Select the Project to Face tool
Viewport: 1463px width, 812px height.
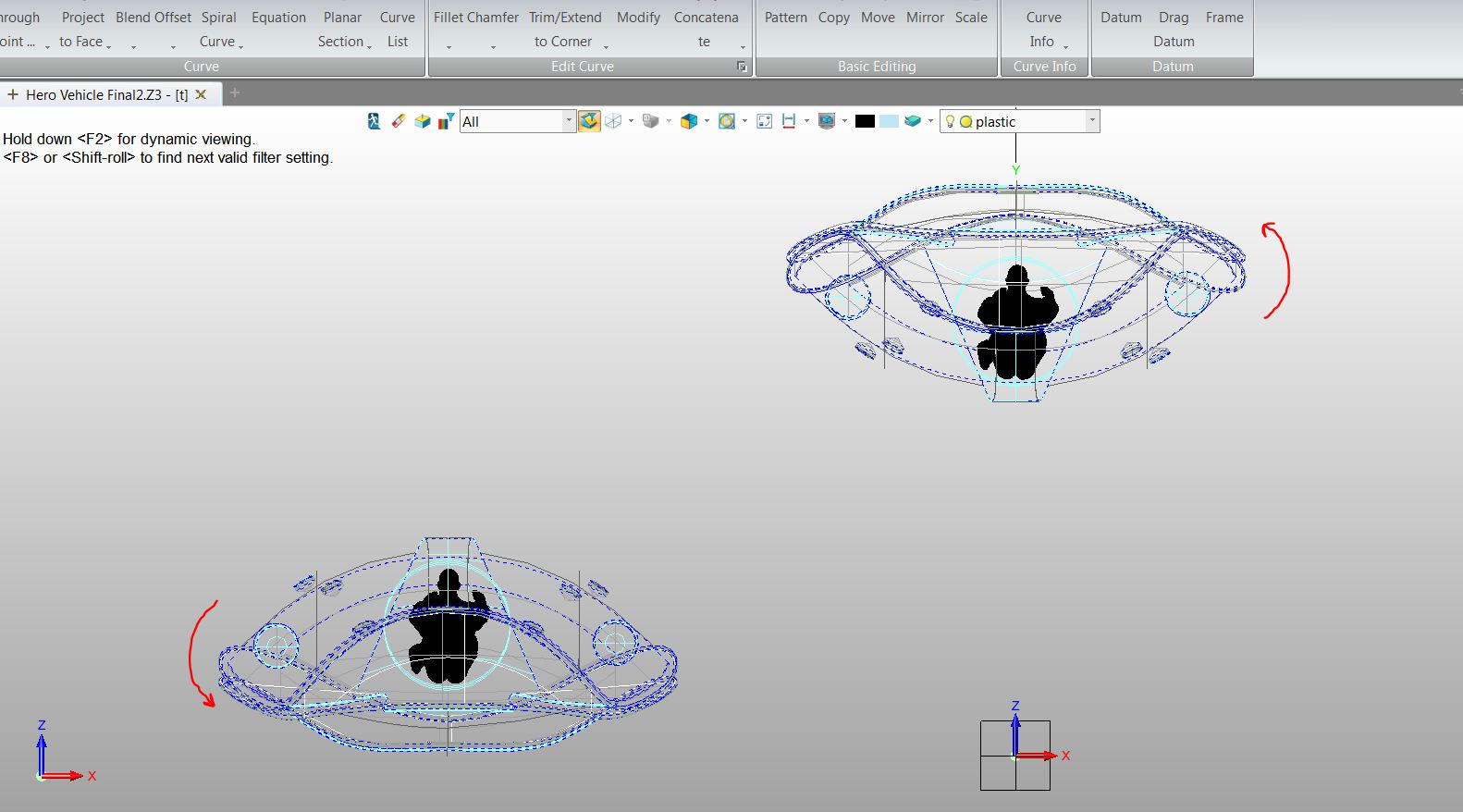click(x=82, y=29)
